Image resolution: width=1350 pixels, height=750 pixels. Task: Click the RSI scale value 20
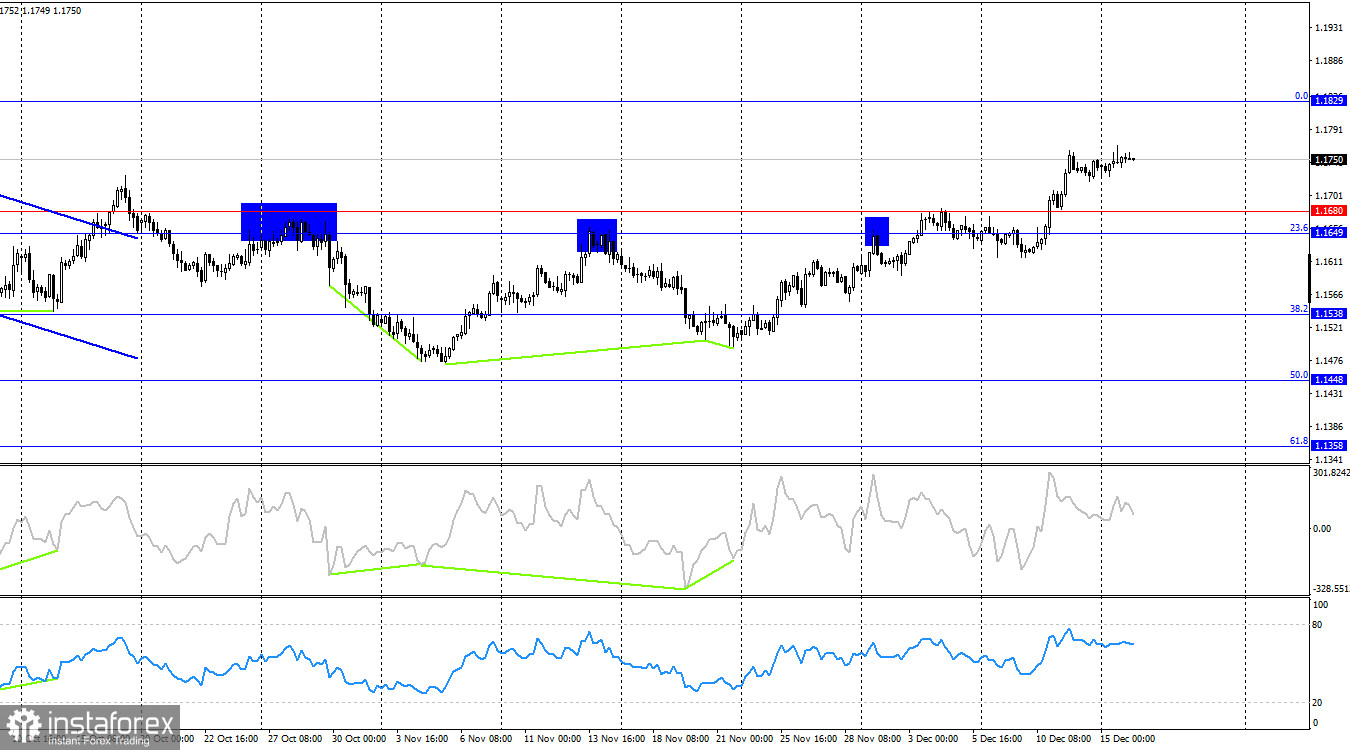pos(1318,703)
